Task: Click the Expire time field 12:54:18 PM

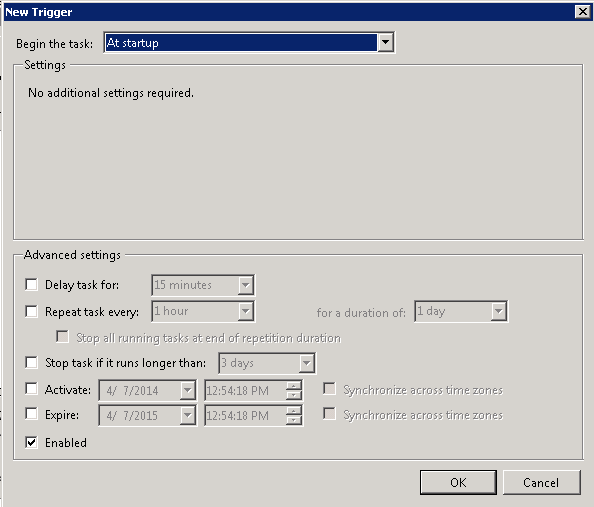Action: tap(245, 416)
